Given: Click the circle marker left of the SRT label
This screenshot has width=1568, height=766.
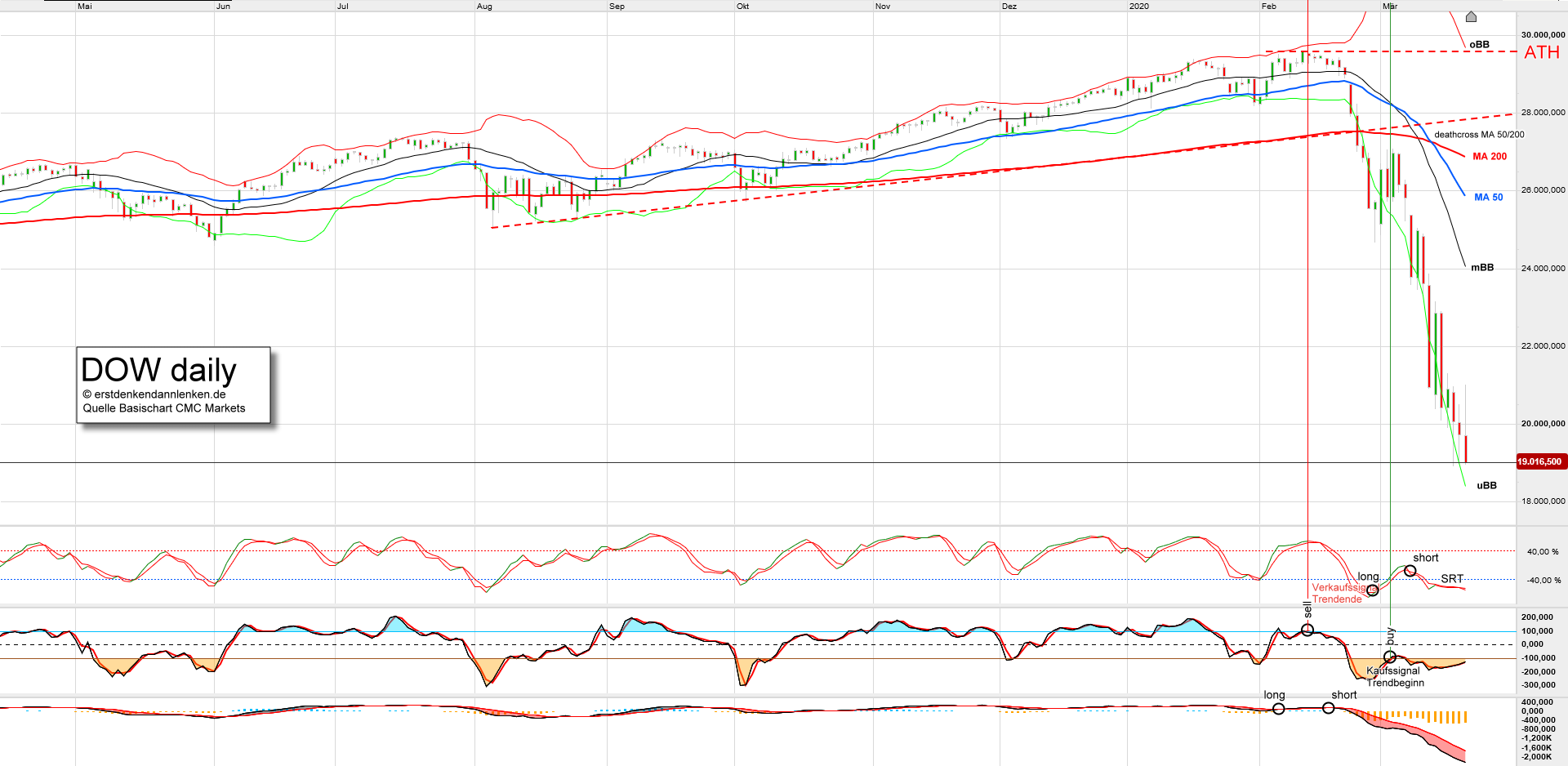Looking at the screenshot, I should pos(1410,571).
